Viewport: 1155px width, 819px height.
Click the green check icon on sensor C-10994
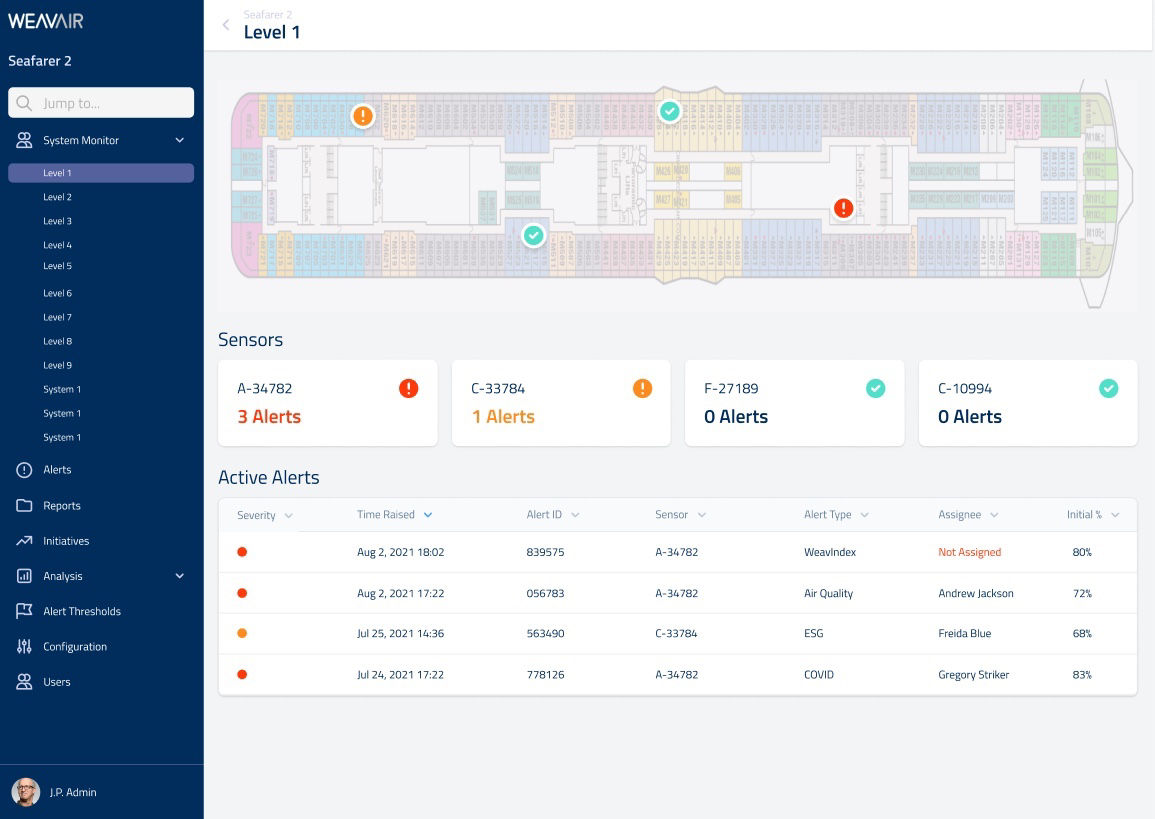tap(1108, 388)
